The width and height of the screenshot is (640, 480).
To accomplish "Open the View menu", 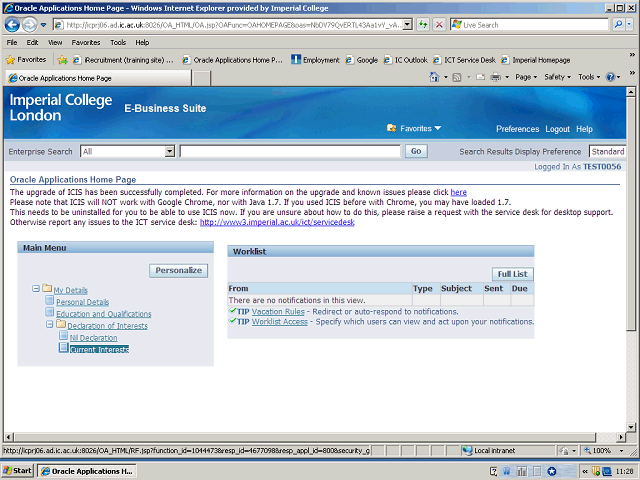I will click(54, 43).
